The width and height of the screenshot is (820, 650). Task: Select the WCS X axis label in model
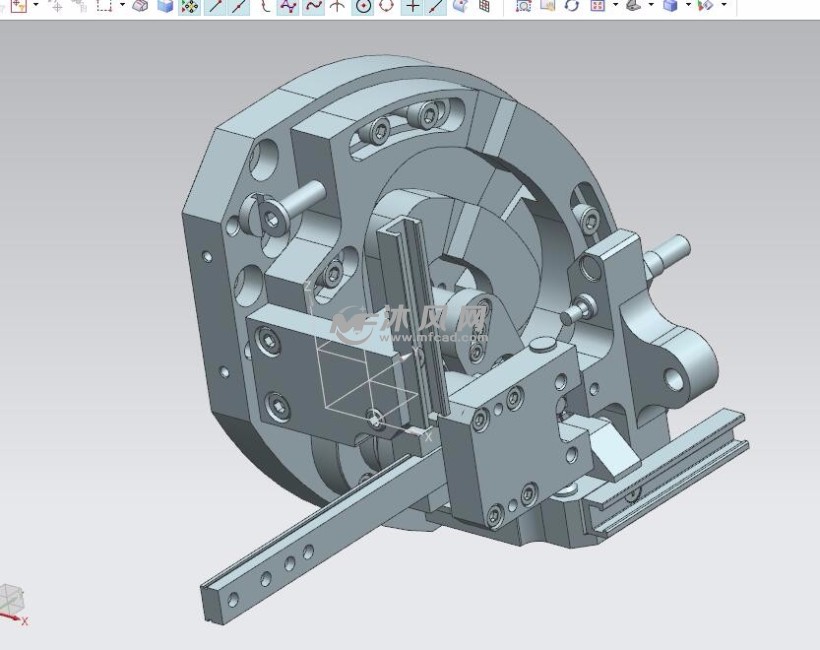(428, 436)
